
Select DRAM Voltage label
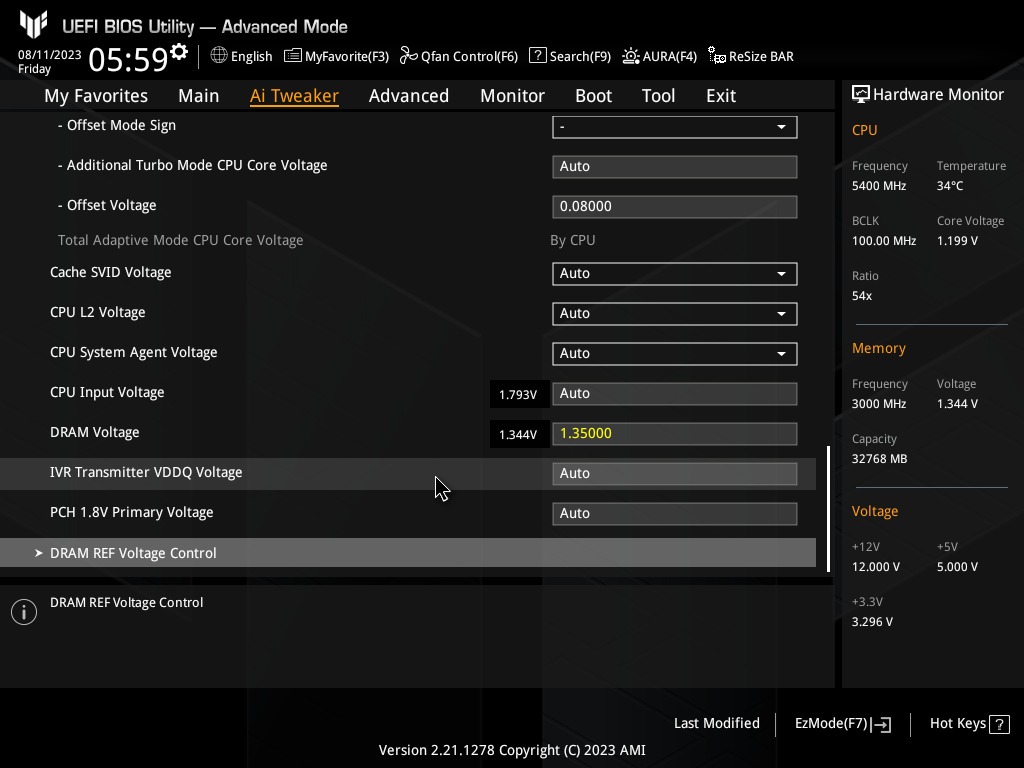coord(95,432)
